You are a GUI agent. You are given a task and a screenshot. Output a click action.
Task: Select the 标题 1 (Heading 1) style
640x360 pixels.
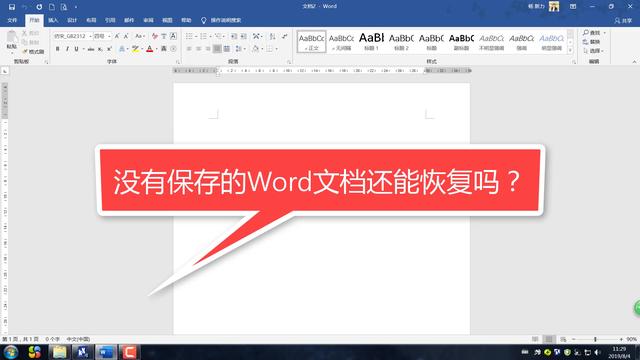(x=371, y=41)
